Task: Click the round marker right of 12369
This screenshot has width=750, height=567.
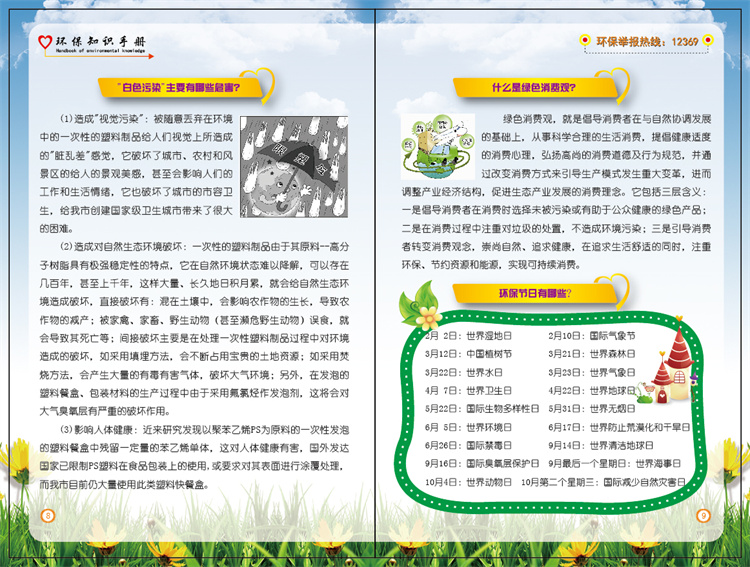Action: pos(708,40)
